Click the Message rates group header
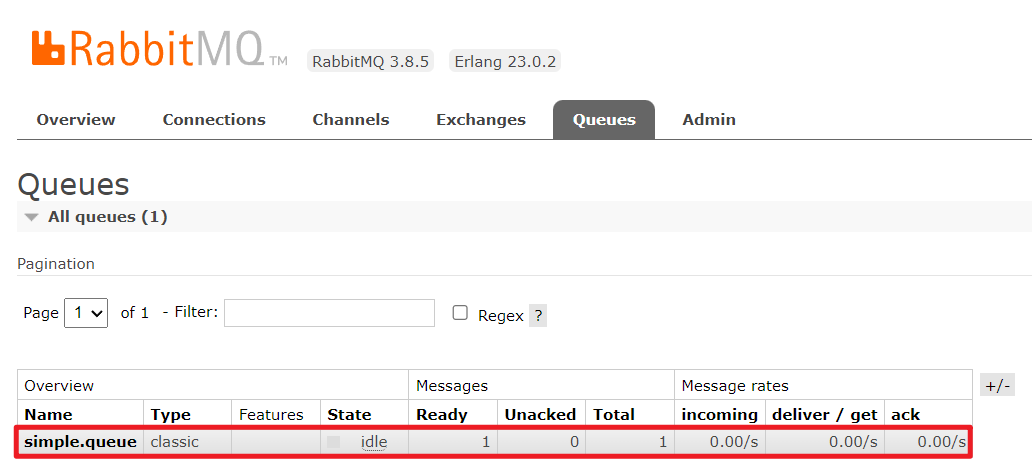The height and width of the screenshot is (476, 1032). (x=735, y=385)
